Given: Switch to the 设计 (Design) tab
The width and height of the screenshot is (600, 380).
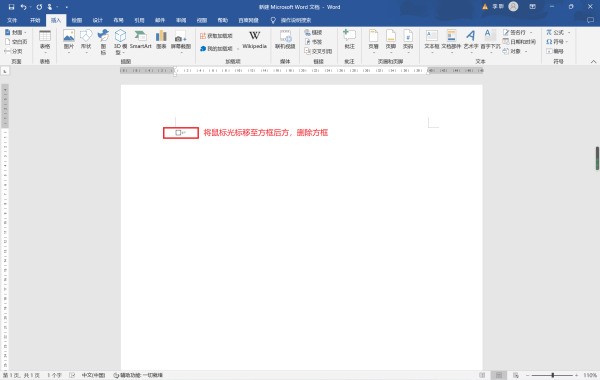Looking at the screenshot, I should [98, 20].
